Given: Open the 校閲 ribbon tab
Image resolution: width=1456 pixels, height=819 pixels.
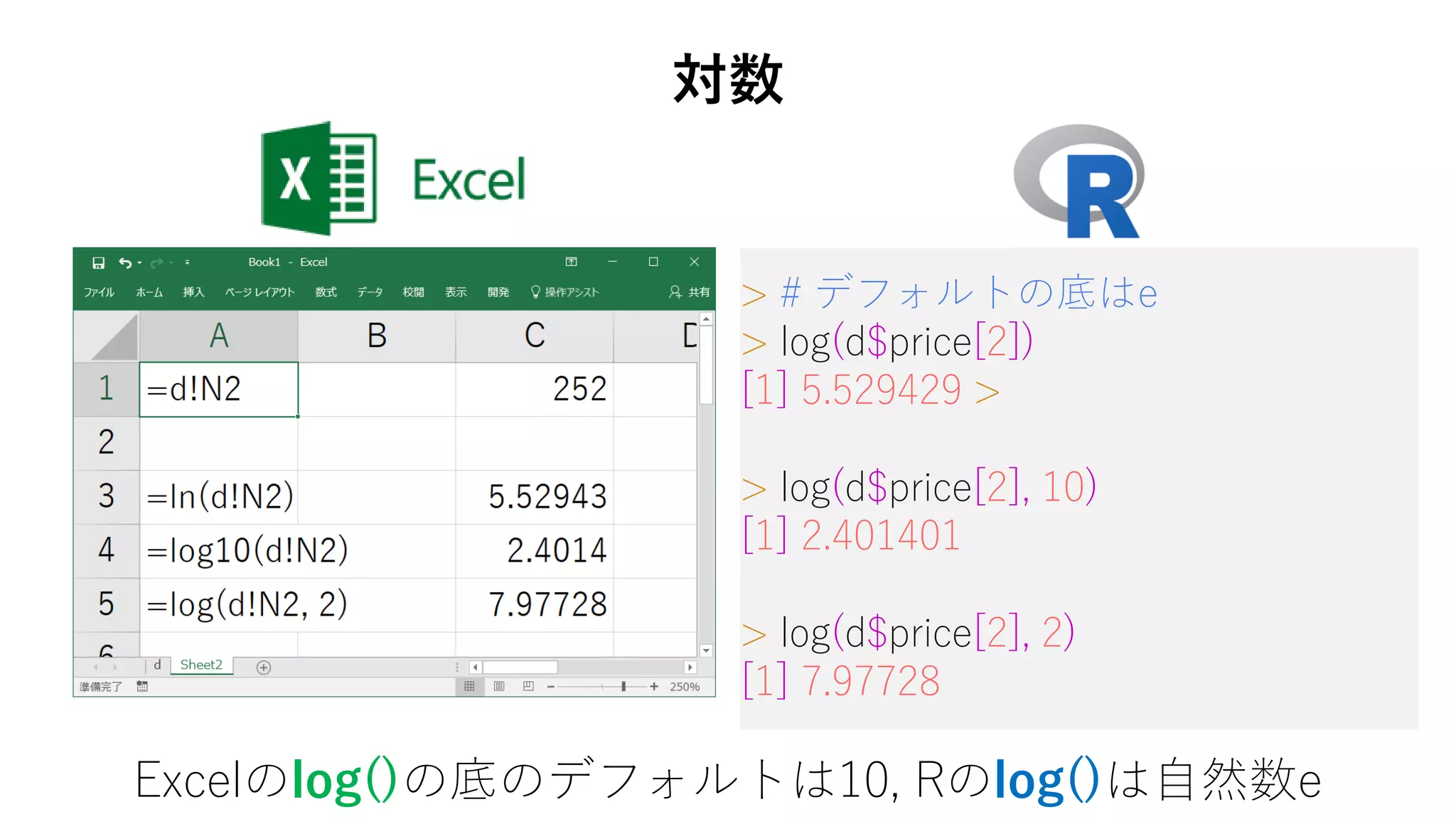Looking at the screenshot, I should [413, 292].
